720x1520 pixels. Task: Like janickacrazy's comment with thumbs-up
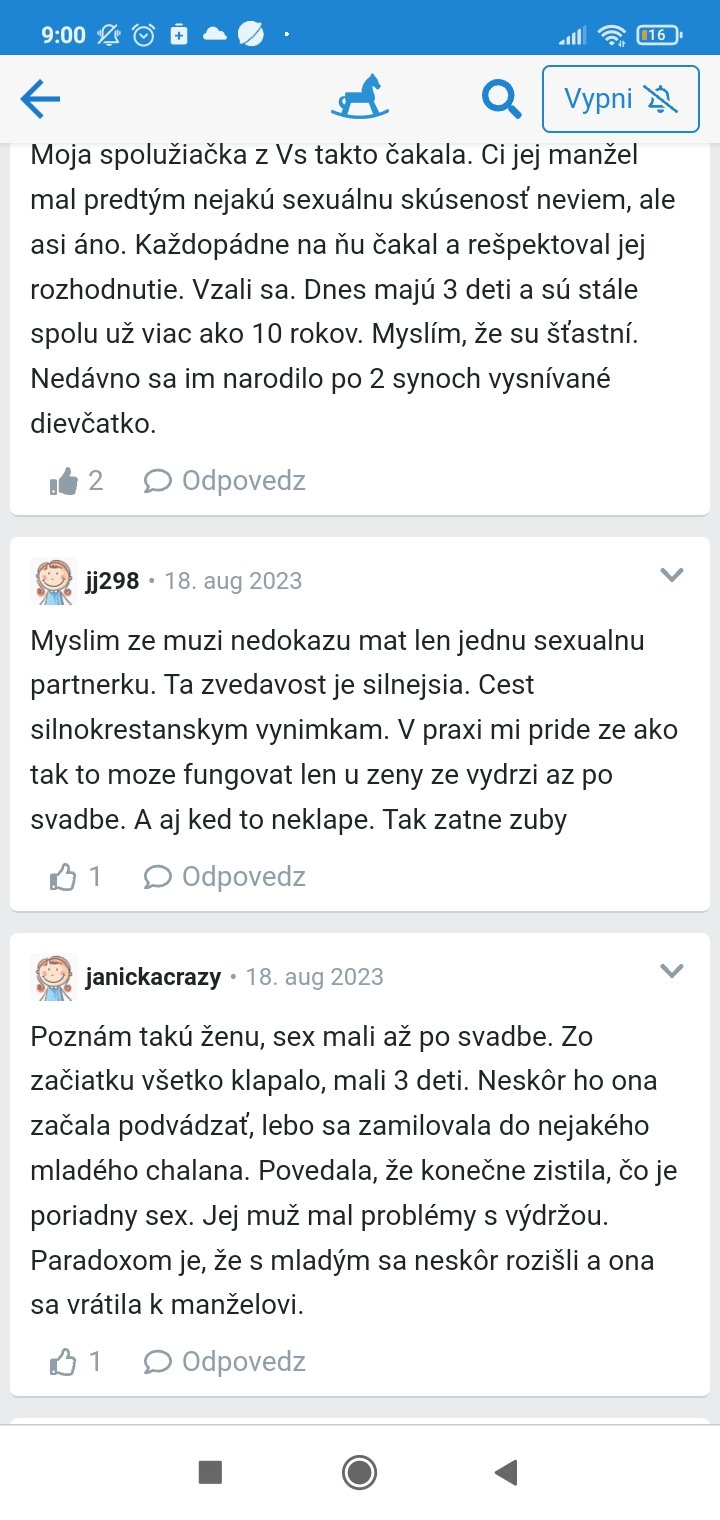tap(64, 1362)
